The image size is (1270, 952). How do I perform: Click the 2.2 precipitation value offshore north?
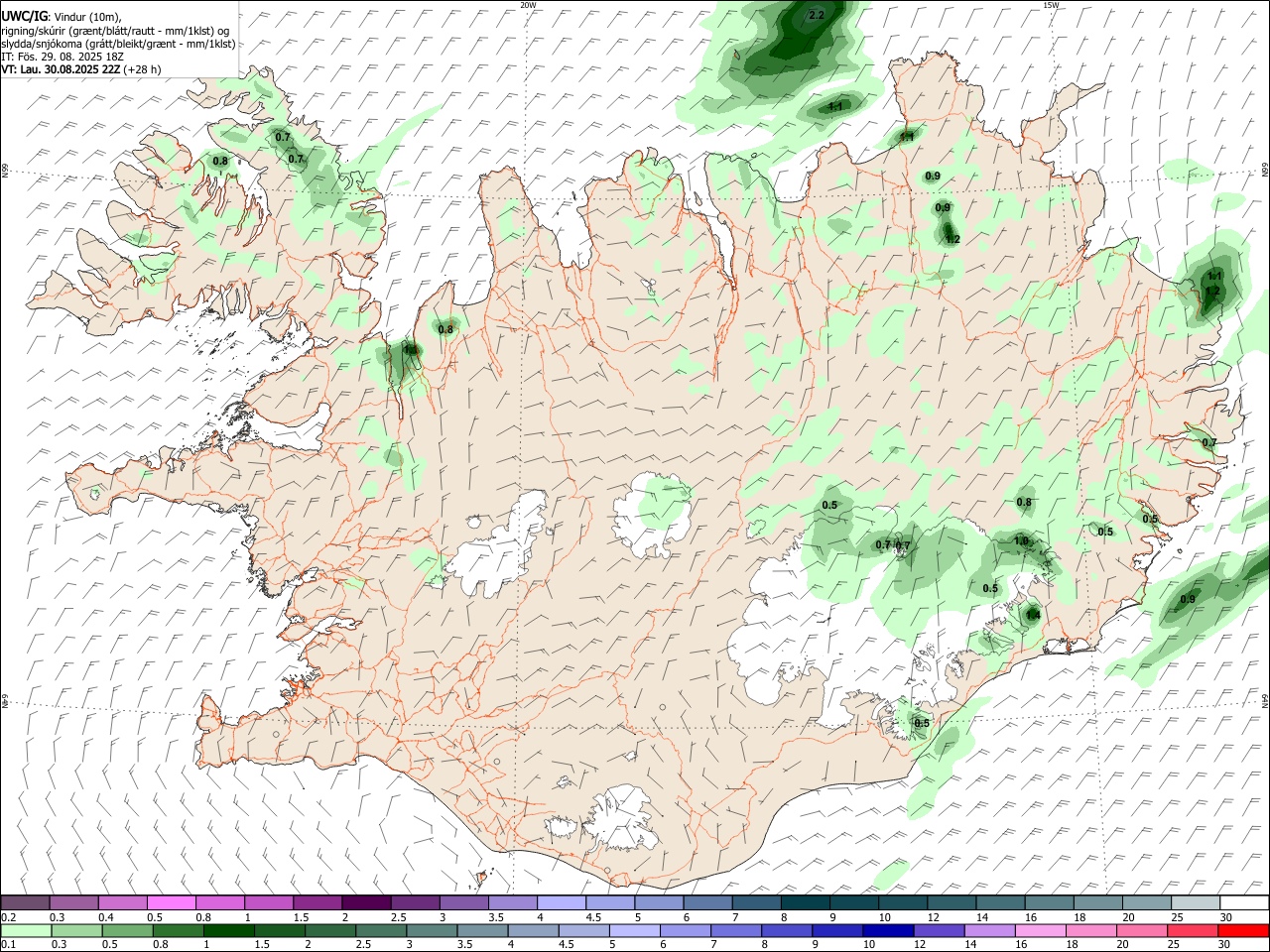pyautogui.click(x=817, y=15)
